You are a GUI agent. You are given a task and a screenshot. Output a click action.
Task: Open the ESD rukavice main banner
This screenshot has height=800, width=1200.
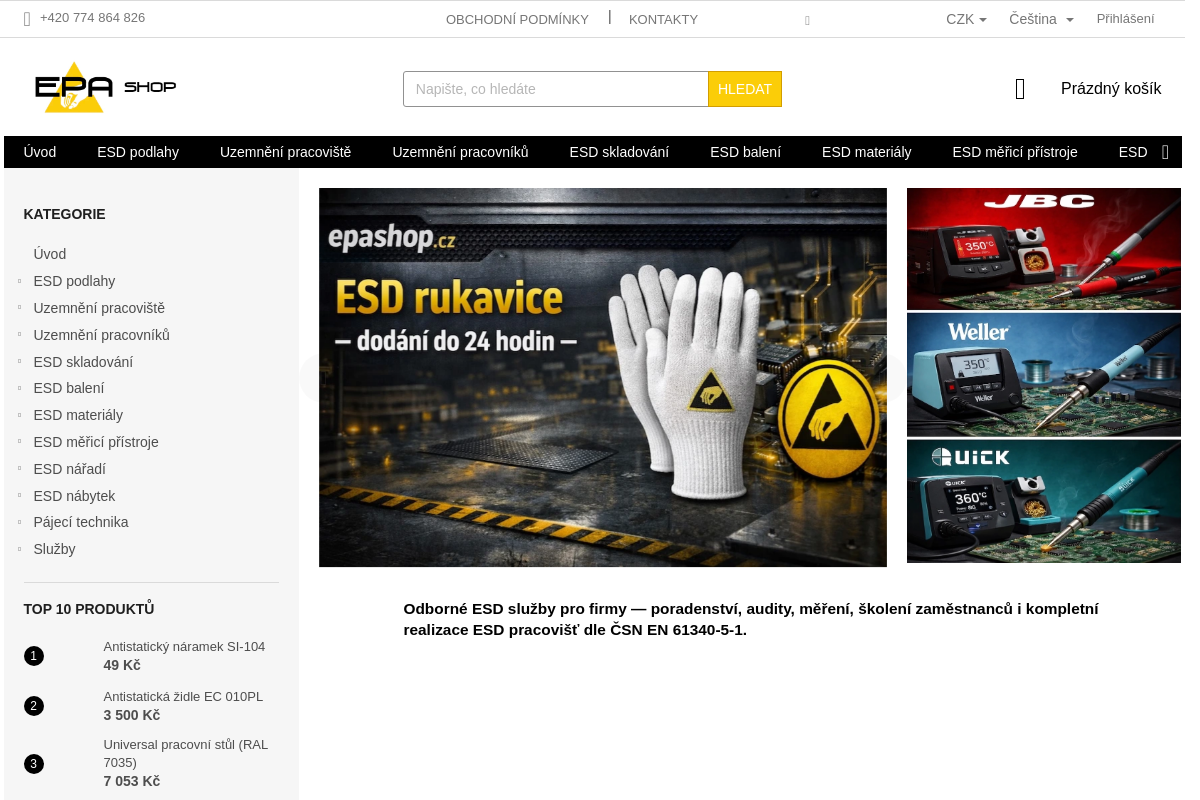pyautogui.click(x=603, y=378)
